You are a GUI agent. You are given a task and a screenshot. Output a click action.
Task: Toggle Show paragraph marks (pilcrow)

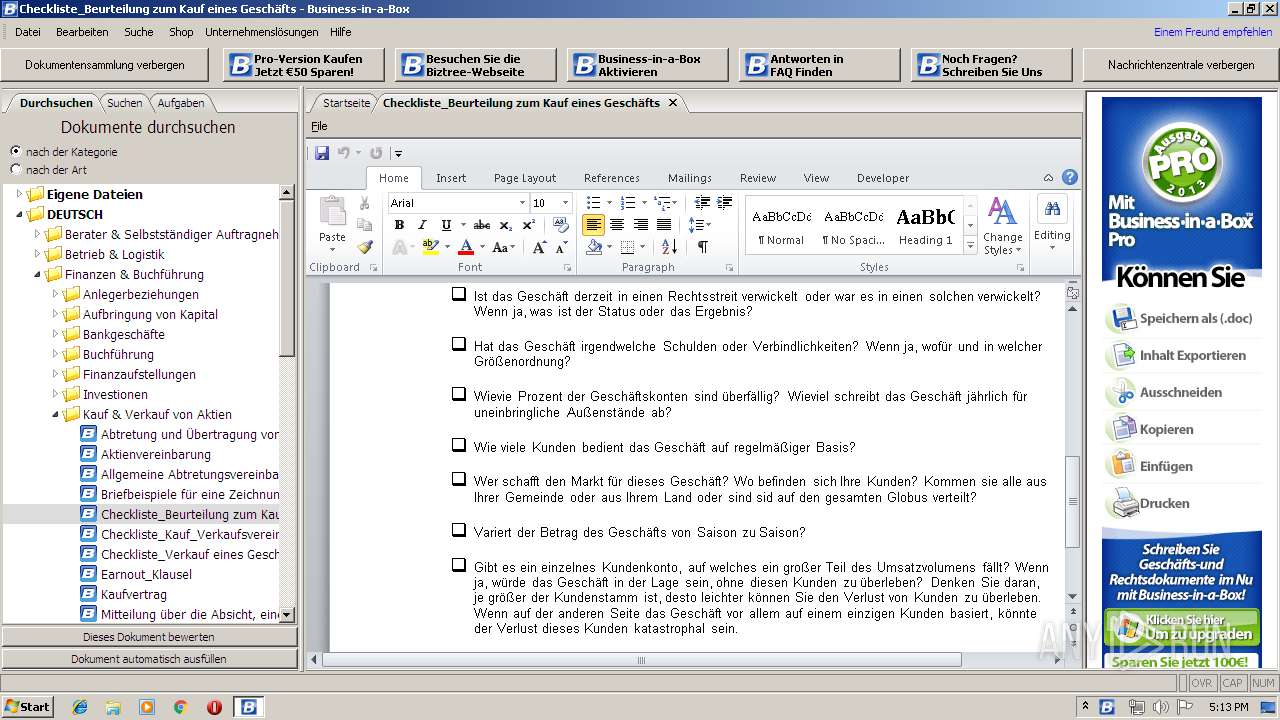click(x=702, y=247)
